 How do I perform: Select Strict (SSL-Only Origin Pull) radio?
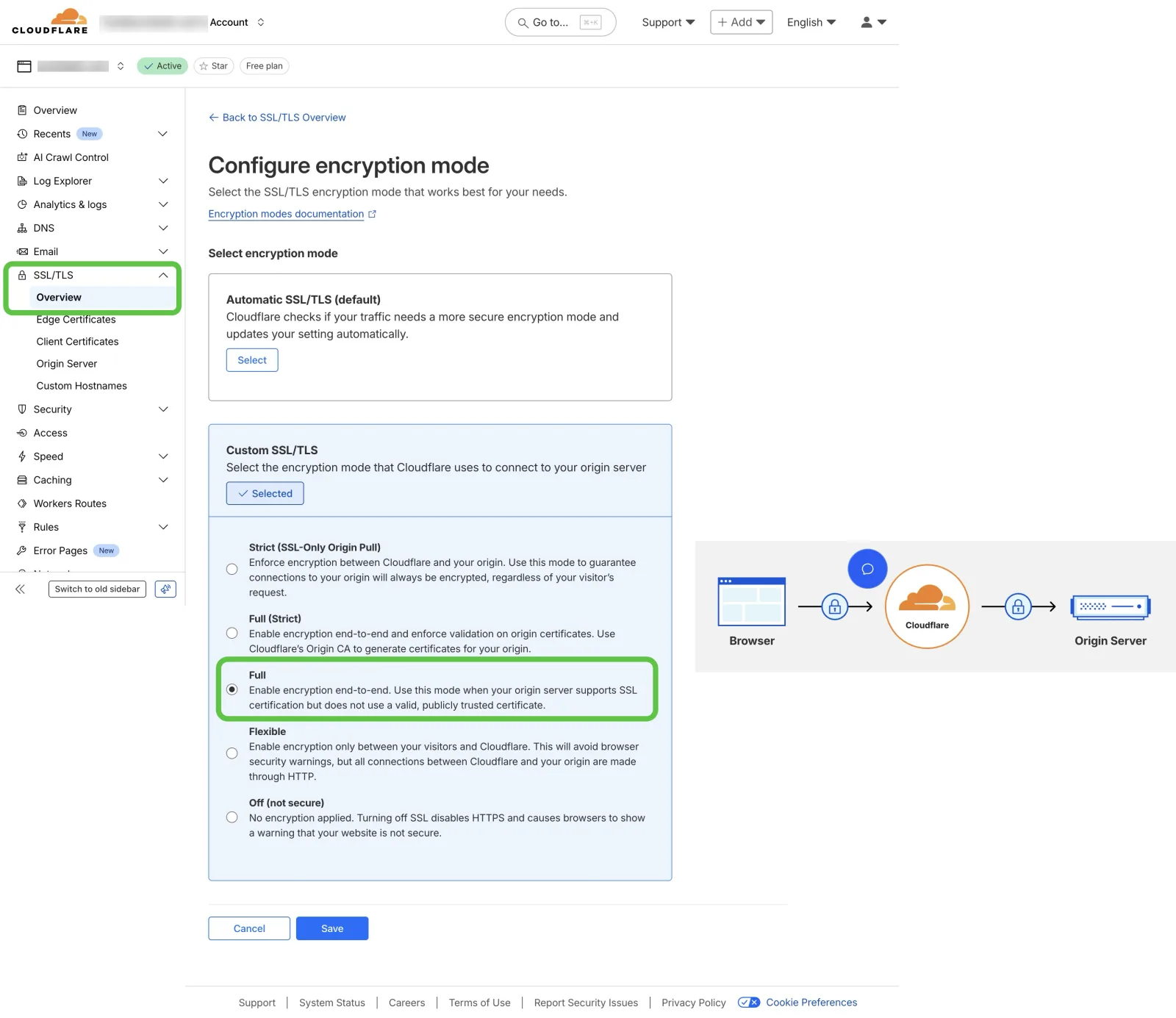click(x=232, y=570)
